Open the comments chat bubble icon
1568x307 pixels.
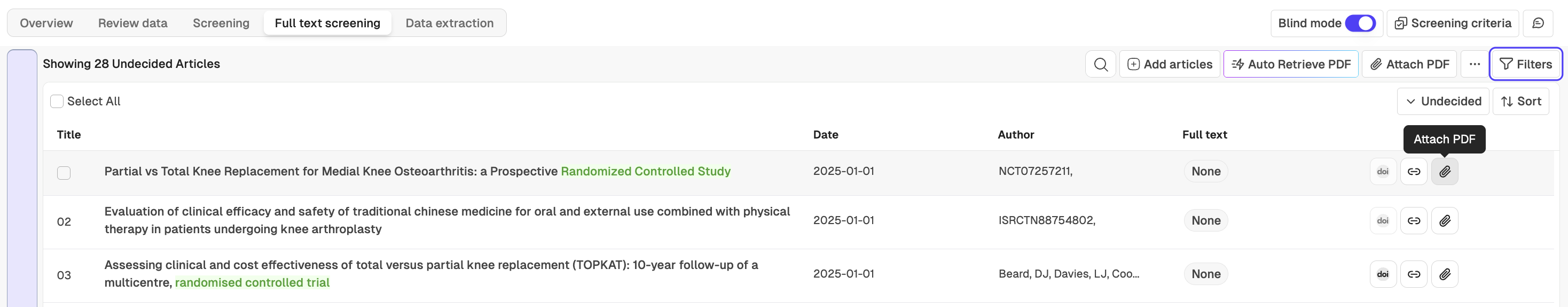(1538, 23)
